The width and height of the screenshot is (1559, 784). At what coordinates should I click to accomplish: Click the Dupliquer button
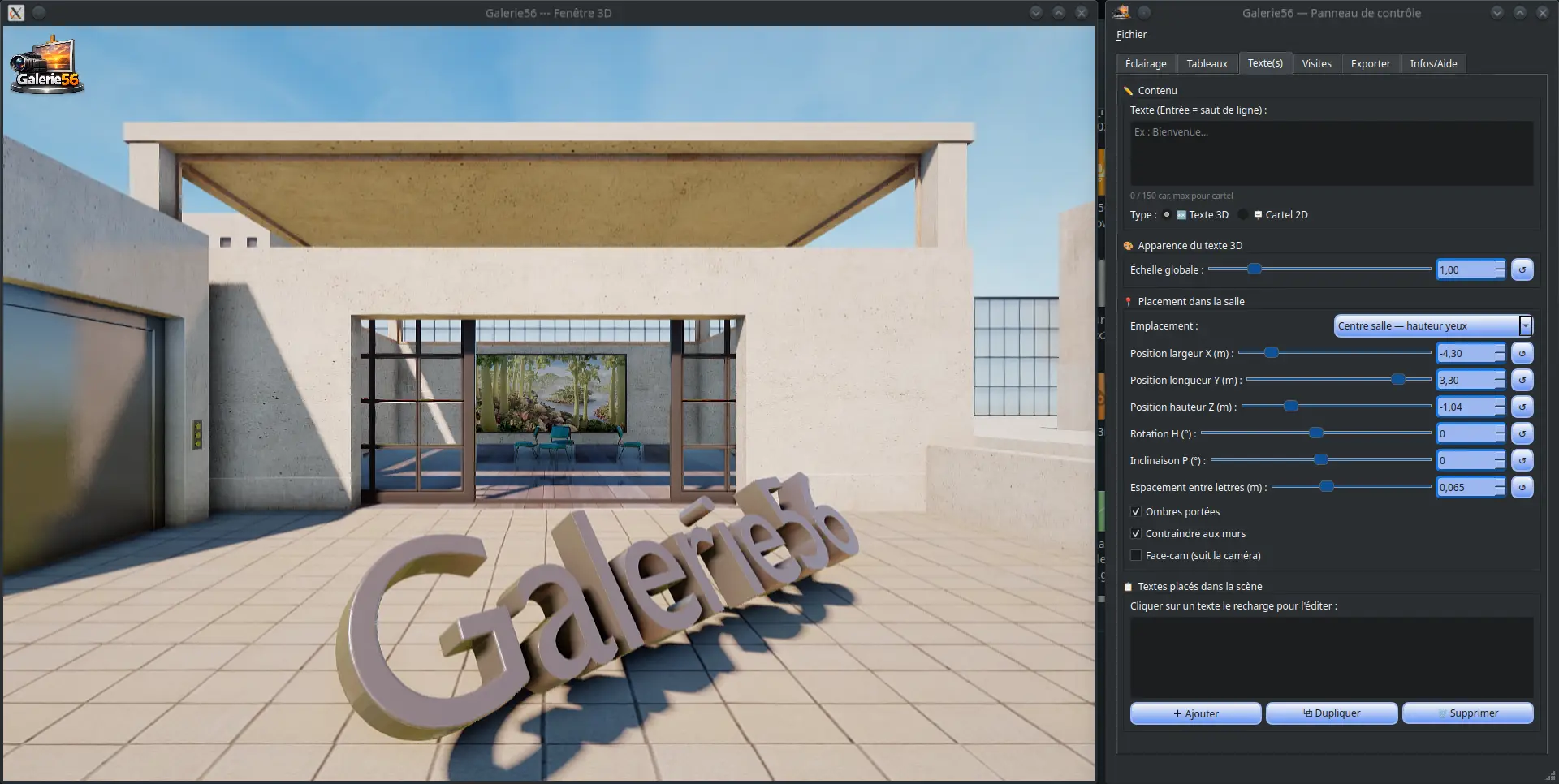[x=1332, y=713]
